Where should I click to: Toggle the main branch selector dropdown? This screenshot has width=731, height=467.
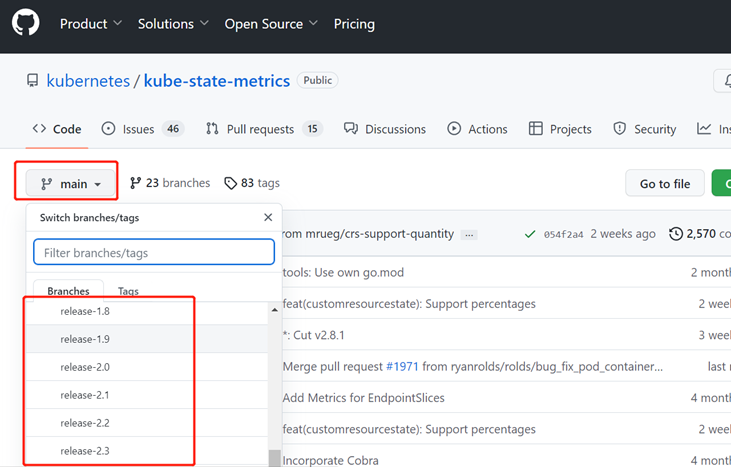click(x=70, y=184)
